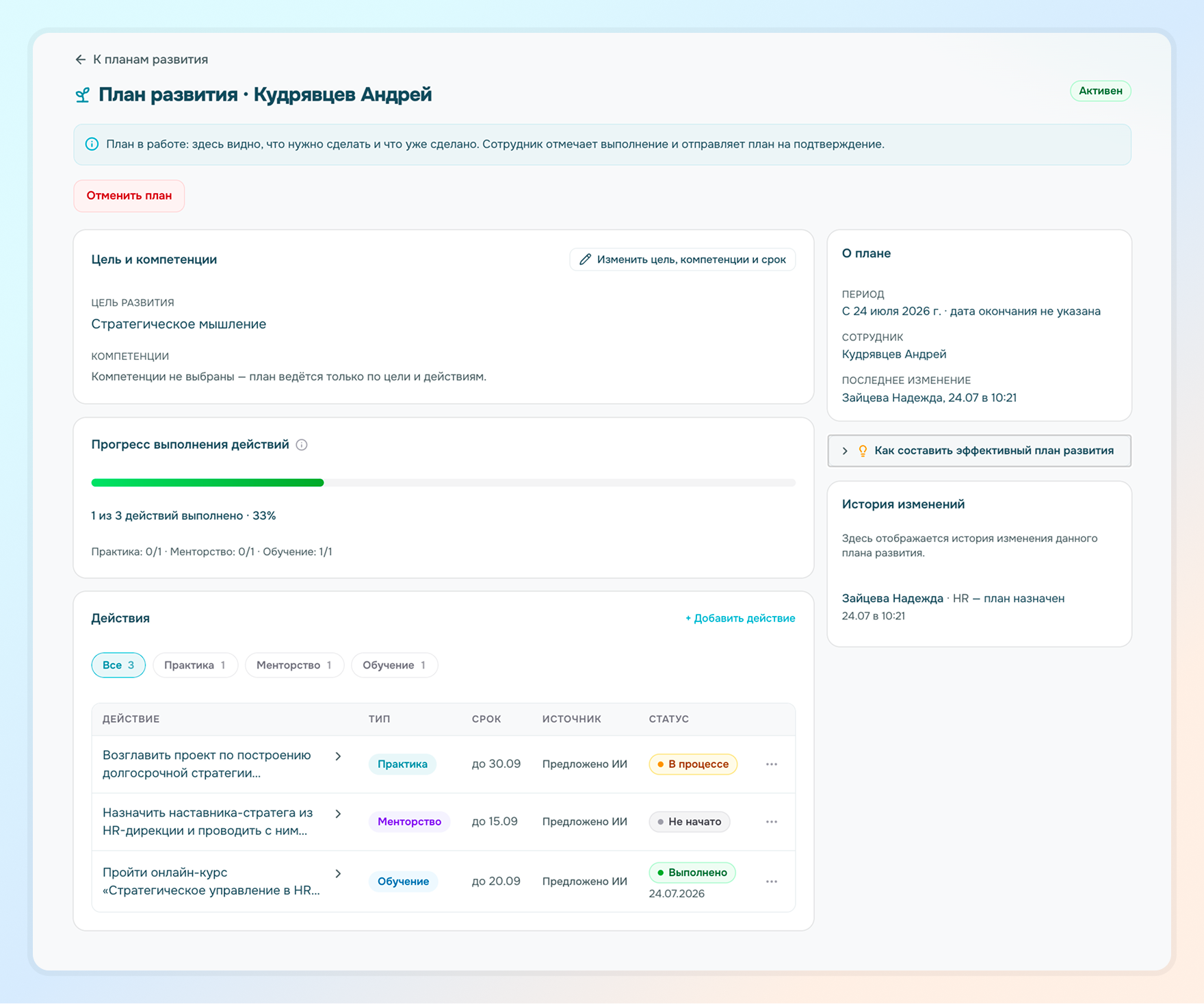Switch to the 'Менторство 1' filter tab
This screenshot has height=1004, width=1204.
(x=294, y=665)
